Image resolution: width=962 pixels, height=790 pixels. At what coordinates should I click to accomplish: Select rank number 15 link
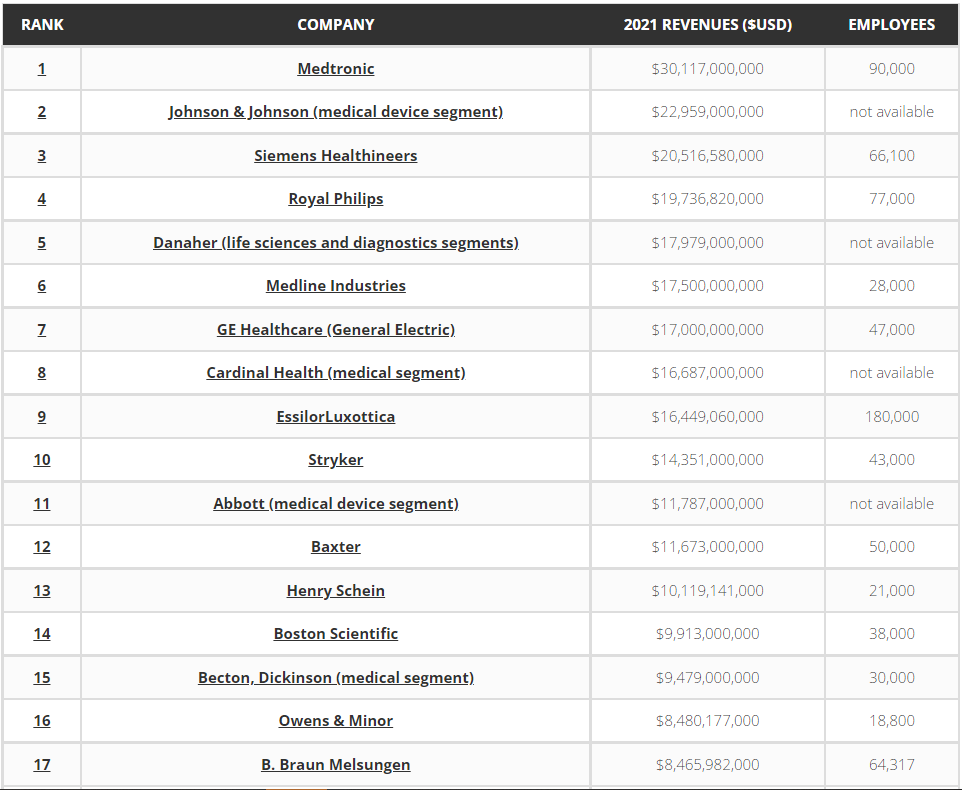coord(42,678)
